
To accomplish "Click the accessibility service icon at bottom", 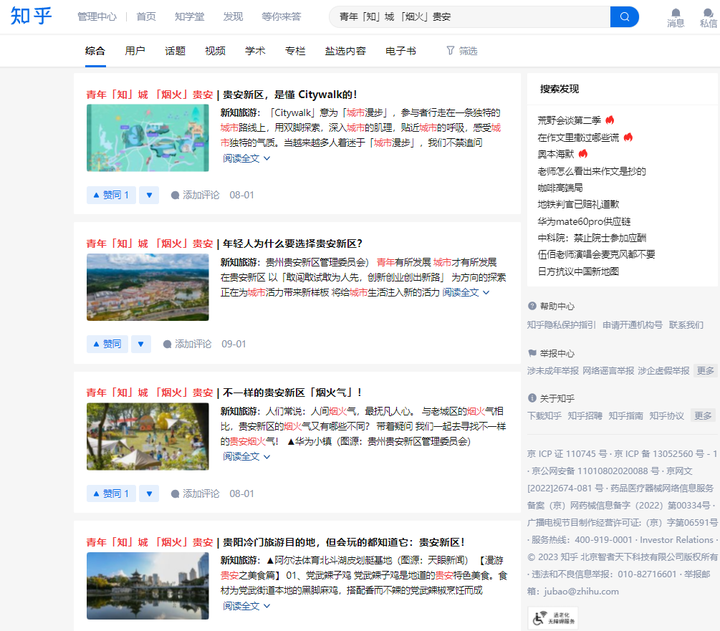I will click(553, 618).
